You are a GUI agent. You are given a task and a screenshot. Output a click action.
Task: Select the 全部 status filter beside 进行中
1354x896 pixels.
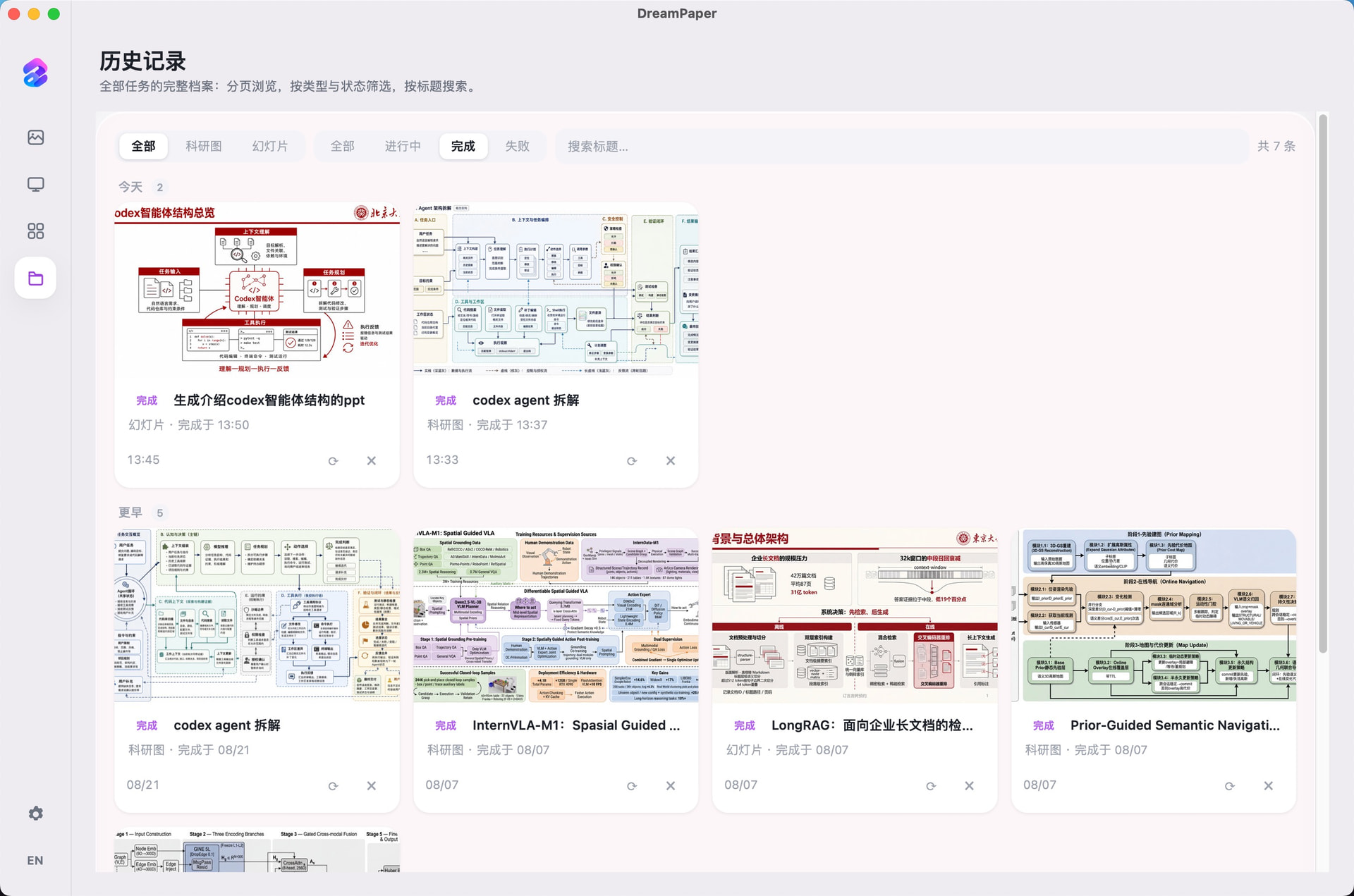coord(343,146)
